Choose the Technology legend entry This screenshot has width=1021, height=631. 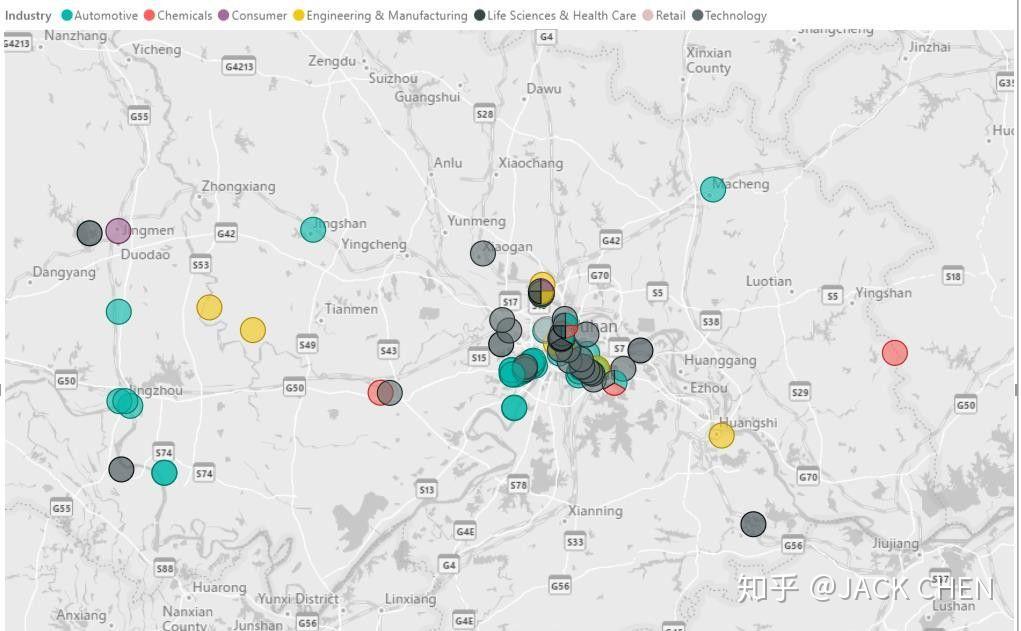click(x=729, y=15)
